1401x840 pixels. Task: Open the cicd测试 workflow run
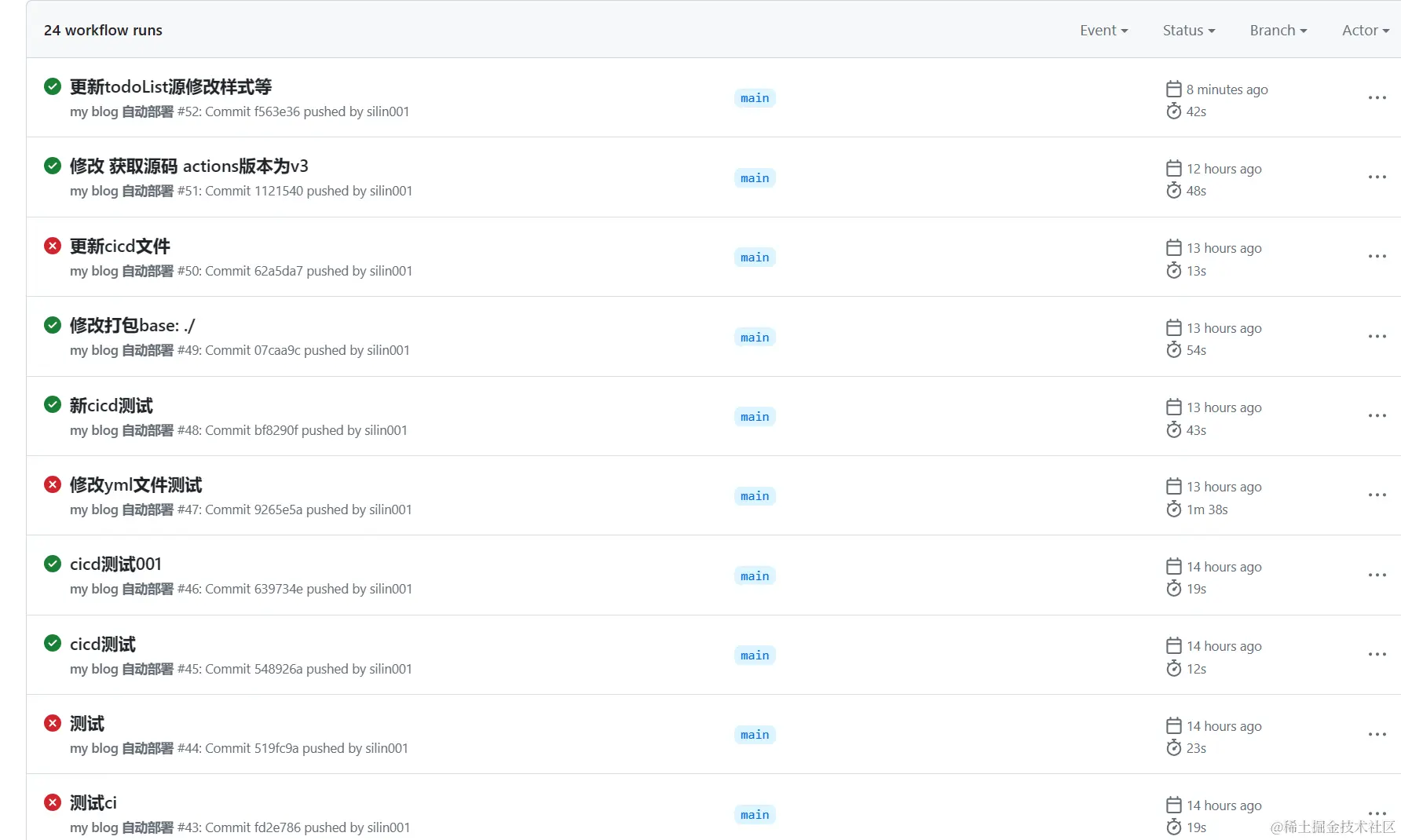pyautogui.click(x=103, y=645)
